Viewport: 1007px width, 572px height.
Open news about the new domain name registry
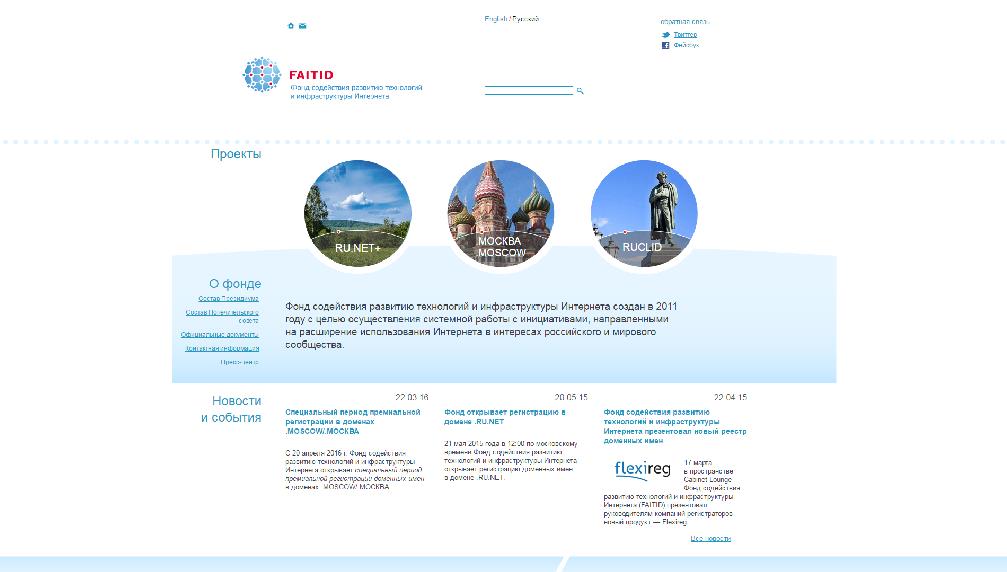[675, 426]
